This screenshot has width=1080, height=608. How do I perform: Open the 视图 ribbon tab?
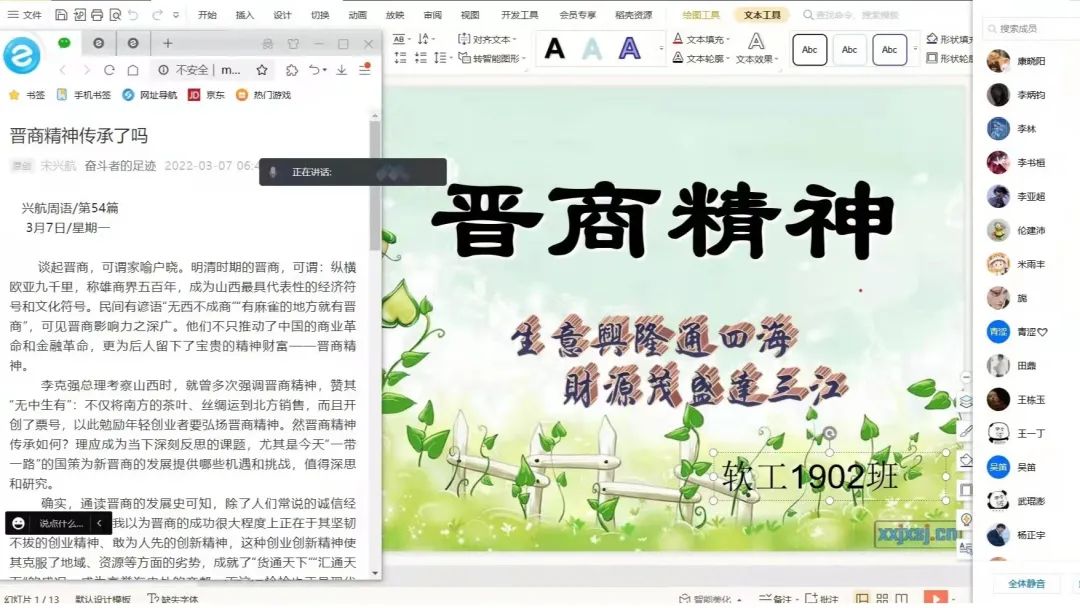(470, 14)
